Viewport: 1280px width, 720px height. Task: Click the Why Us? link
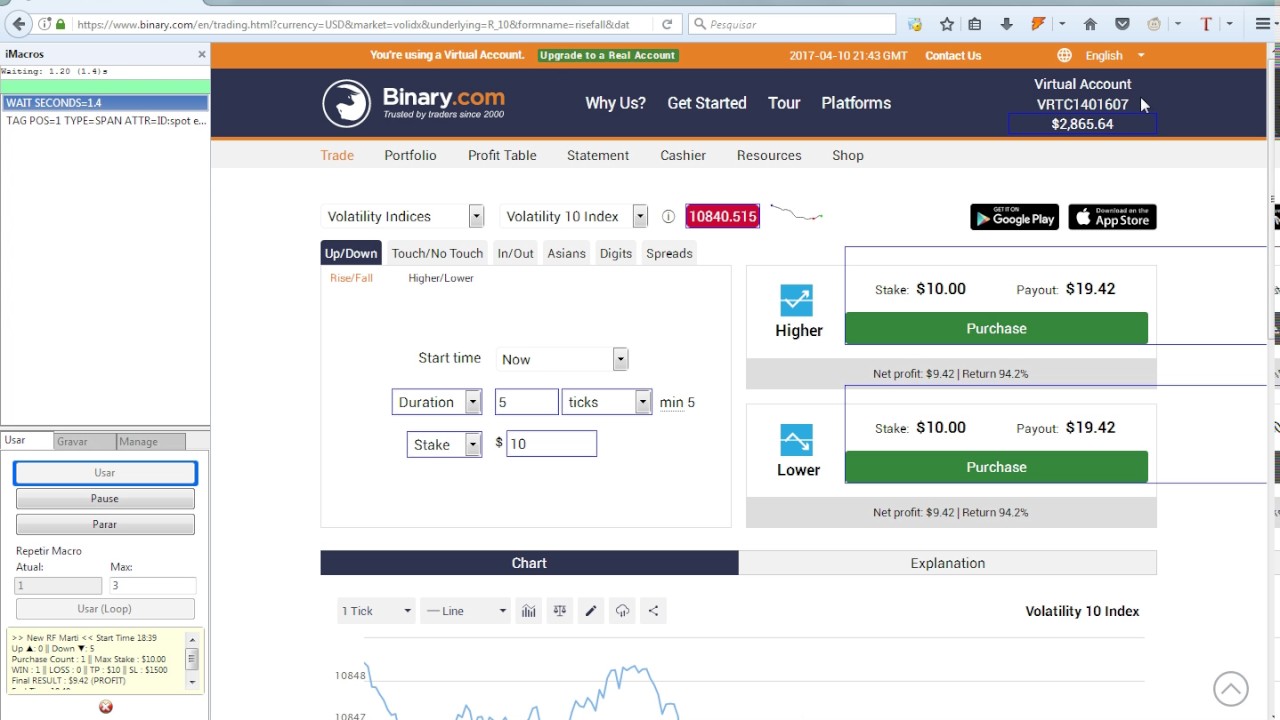coord(615,103)
